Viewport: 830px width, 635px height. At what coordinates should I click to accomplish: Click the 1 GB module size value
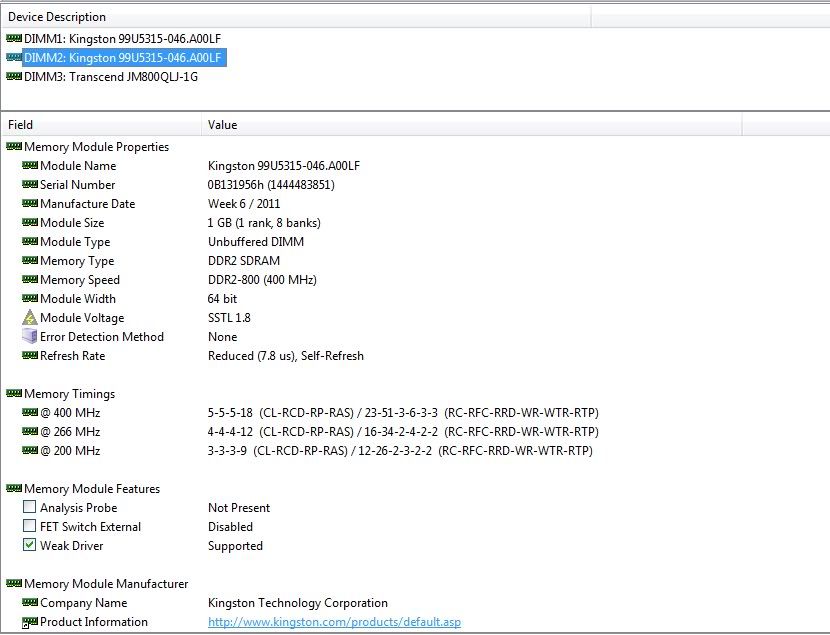click(264, 223)
